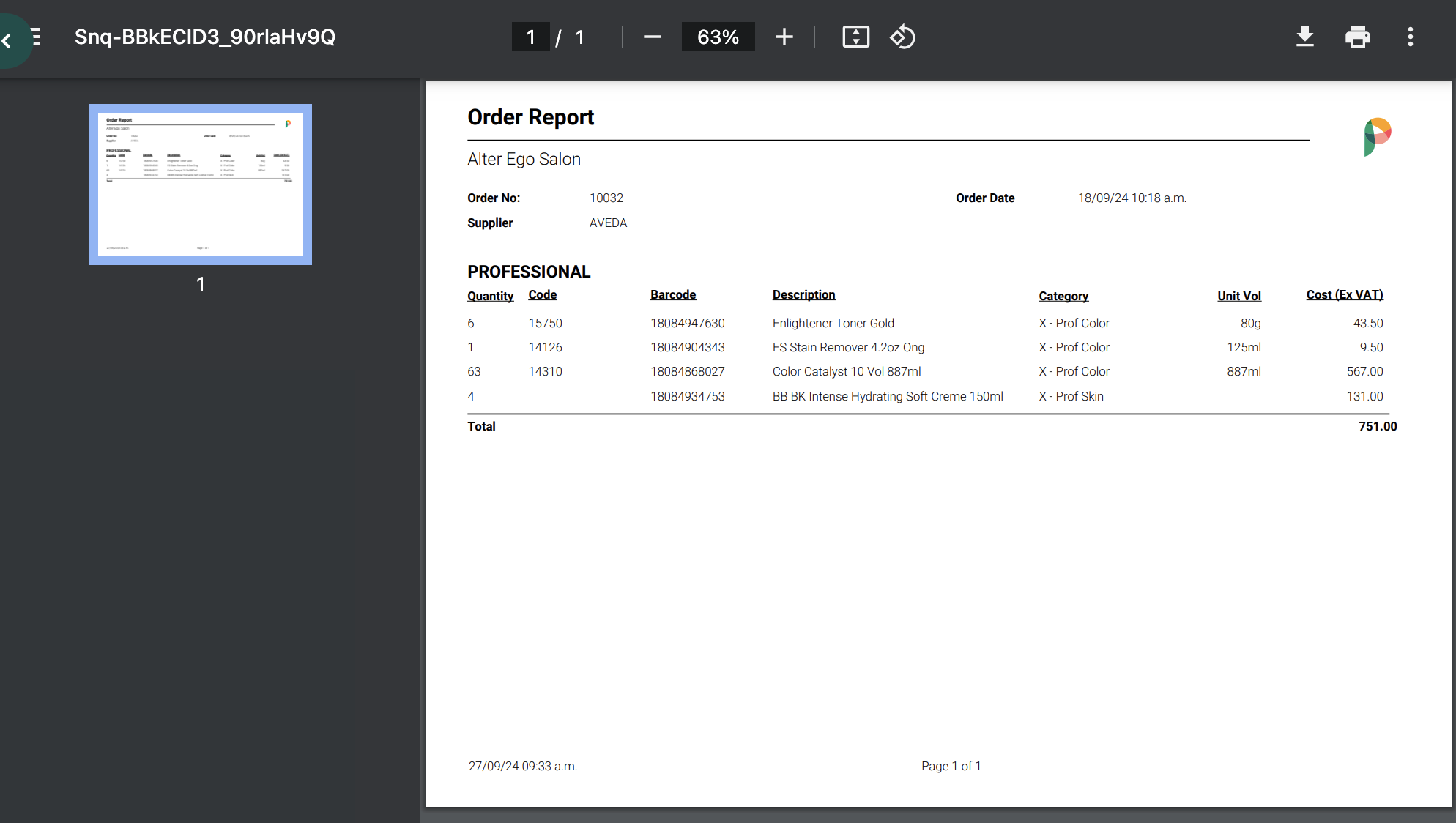The height and width of the screenshot is (823, 1456).
Task: Click code 15750 in the table
Action: 545,323
